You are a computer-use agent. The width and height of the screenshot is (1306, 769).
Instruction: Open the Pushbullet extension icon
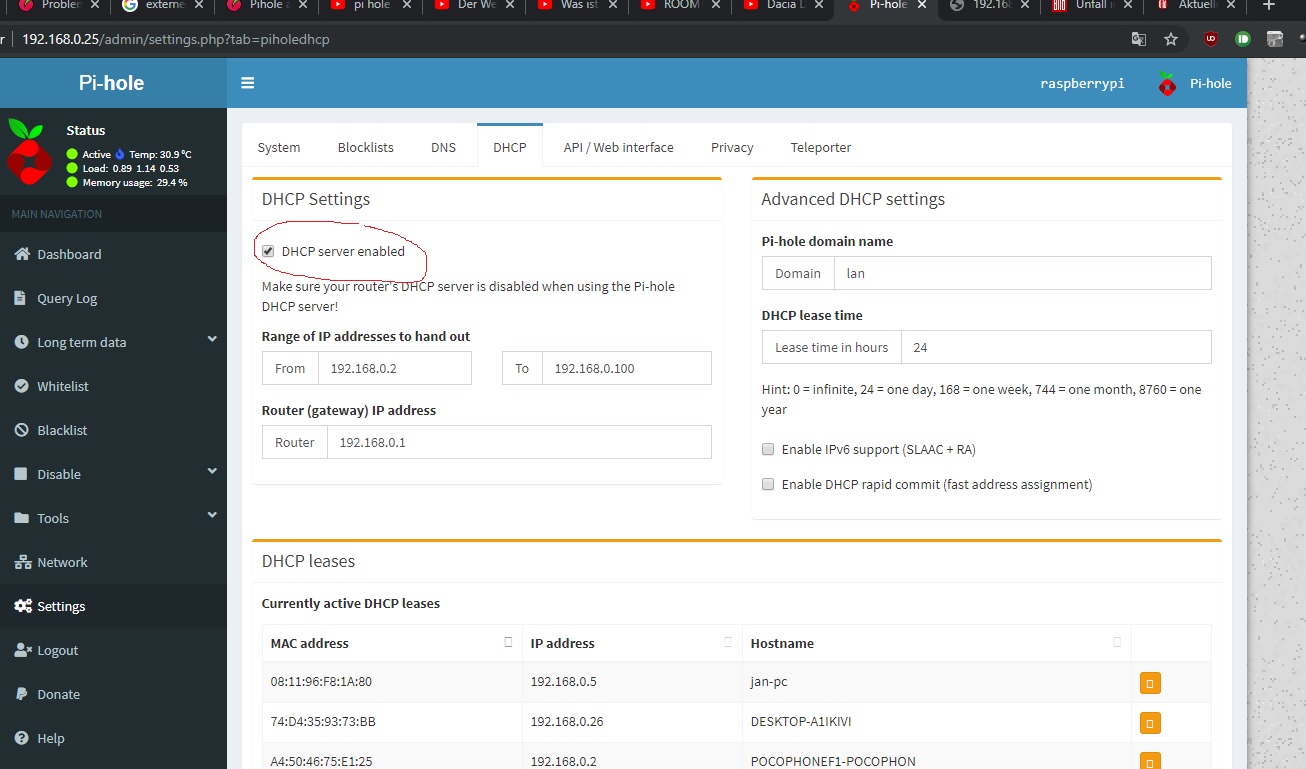1243,39
